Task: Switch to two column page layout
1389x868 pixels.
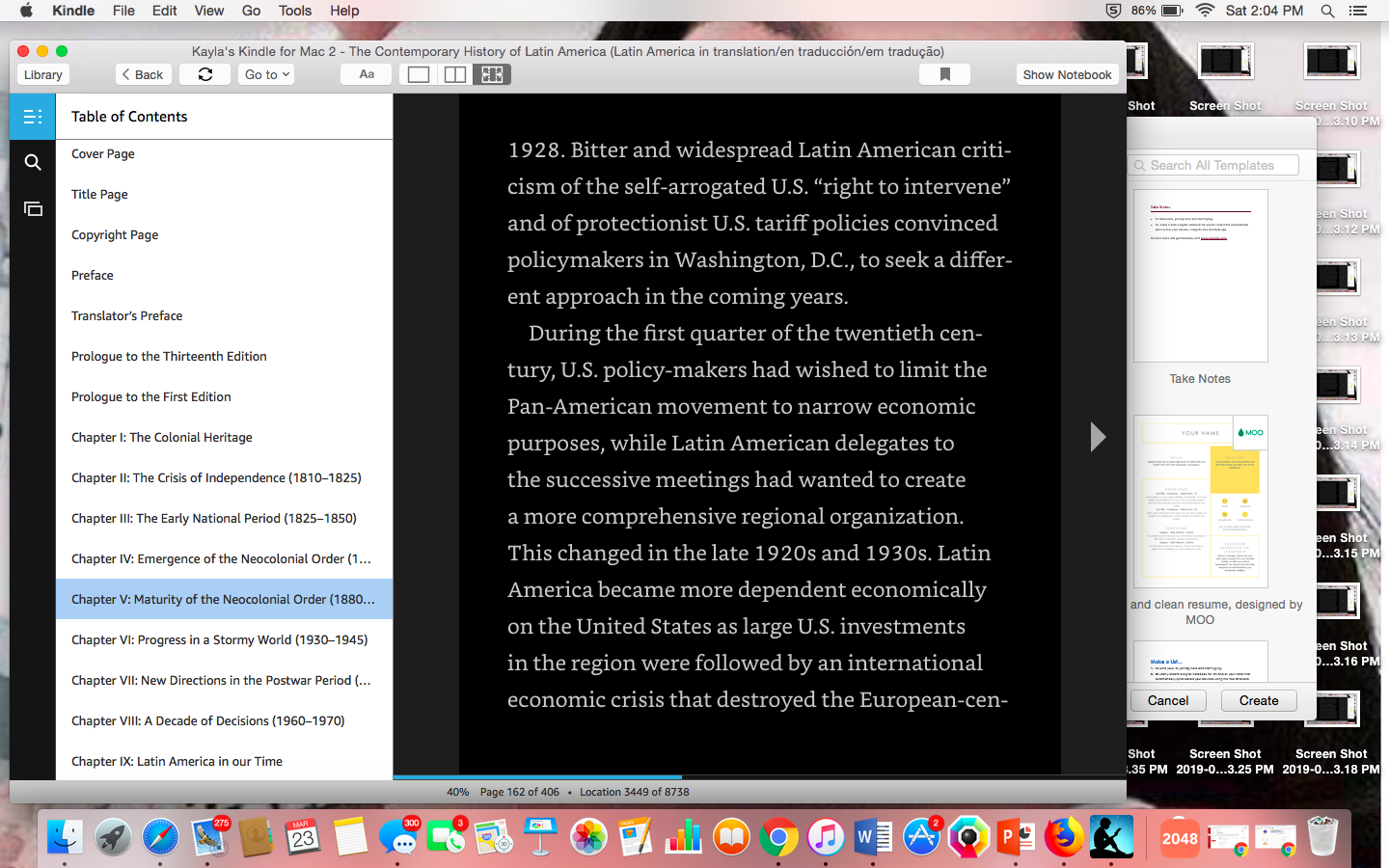Action: [455, 74]
